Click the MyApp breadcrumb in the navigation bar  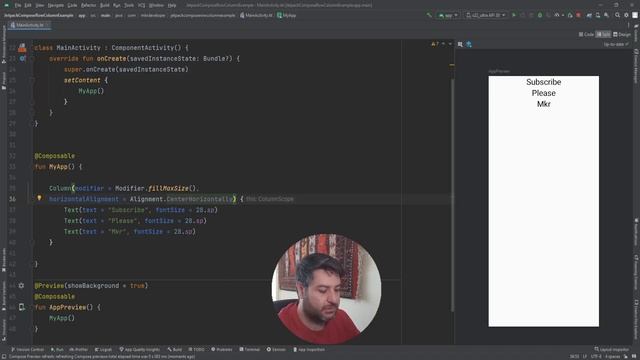[x=287, y=15]
